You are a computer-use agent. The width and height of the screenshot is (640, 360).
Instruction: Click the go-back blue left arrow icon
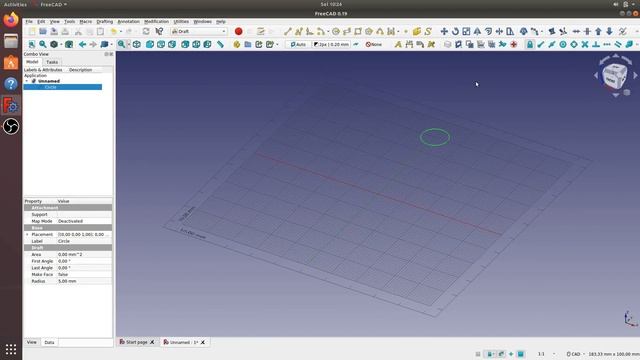pos(82,44)
